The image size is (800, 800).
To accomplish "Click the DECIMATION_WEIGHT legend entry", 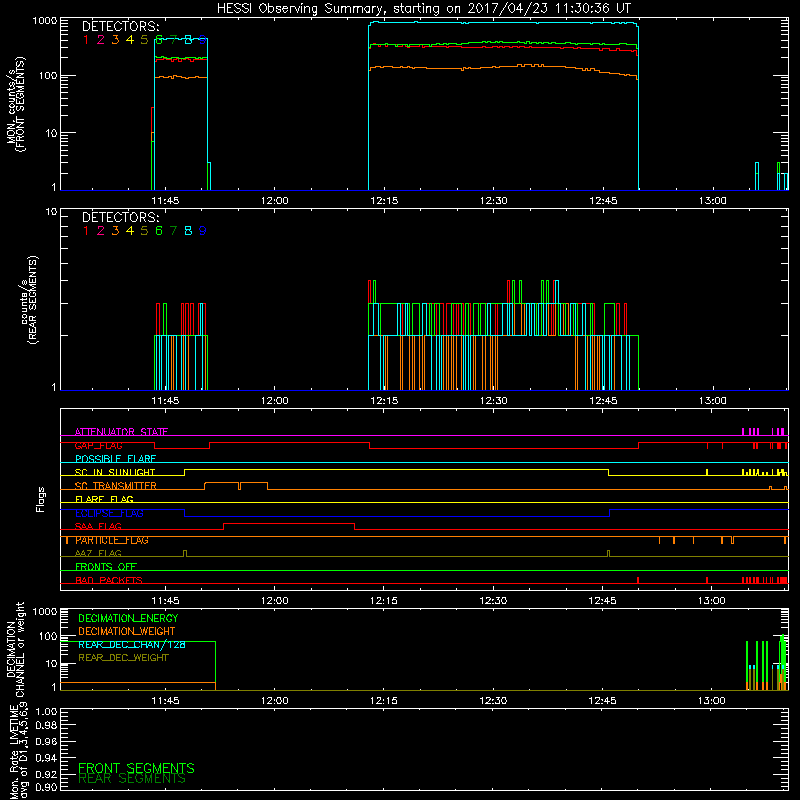I will coord(127,632).
